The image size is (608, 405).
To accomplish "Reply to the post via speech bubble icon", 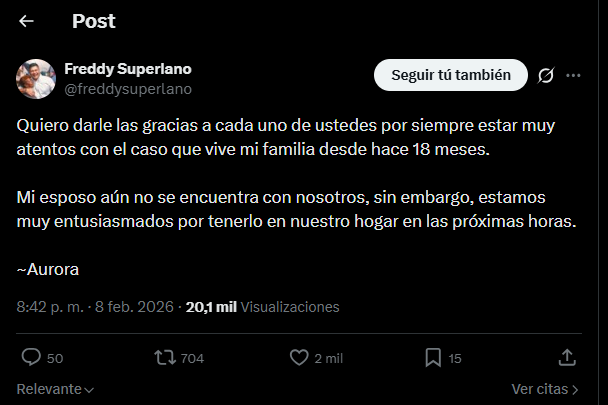I will 32,357.
